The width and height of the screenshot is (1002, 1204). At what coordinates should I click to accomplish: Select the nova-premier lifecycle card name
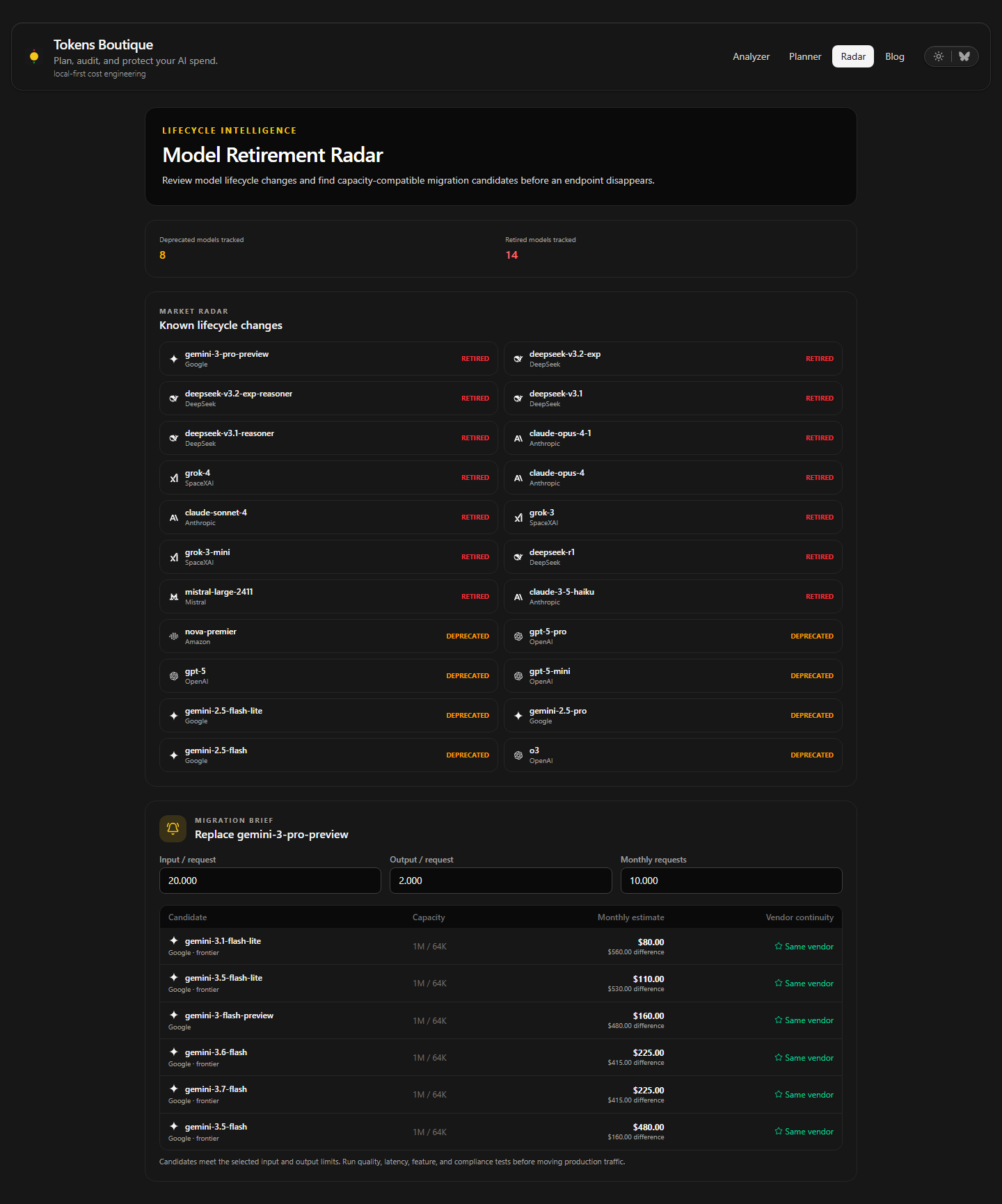(211, 632)
